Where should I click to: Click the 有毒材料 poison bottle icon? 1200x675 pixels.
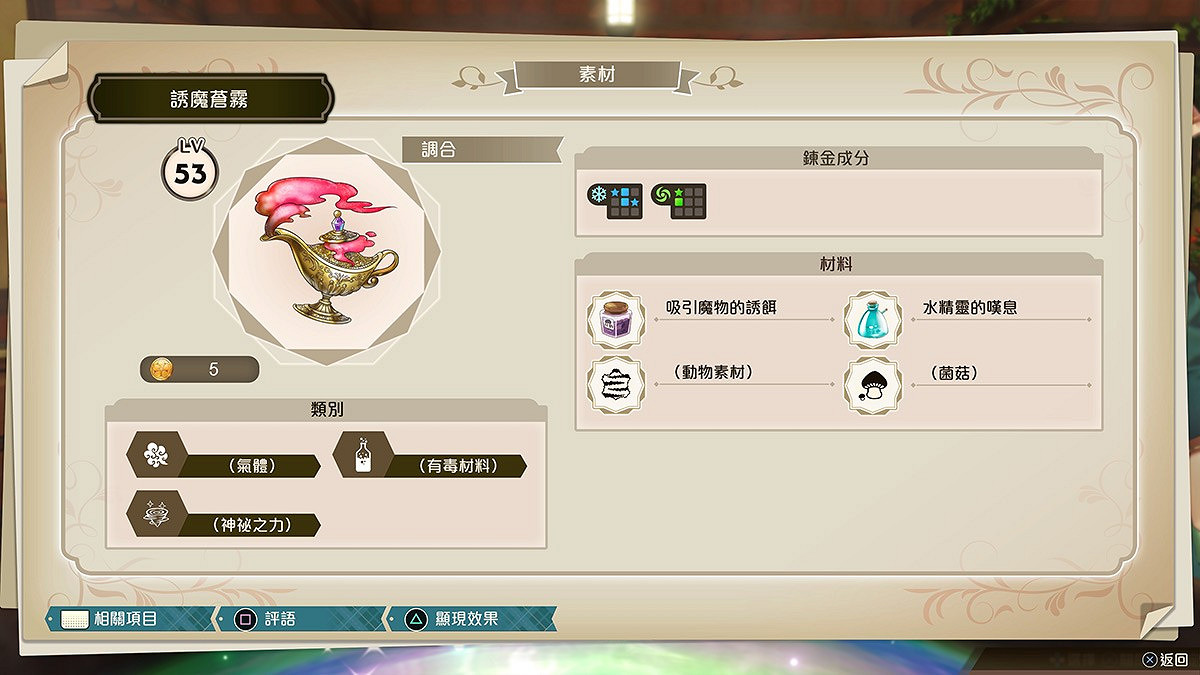point(362,455)
